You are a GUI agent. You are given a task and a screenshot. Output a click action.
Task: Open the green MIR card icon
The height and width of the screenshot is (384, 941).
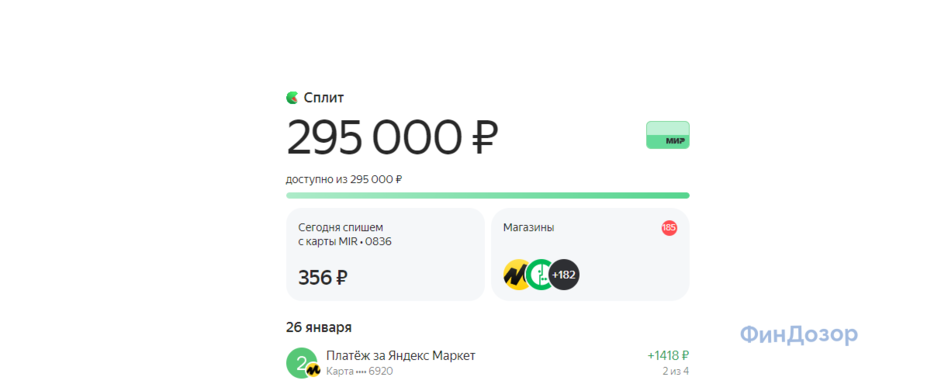[667, 135]
